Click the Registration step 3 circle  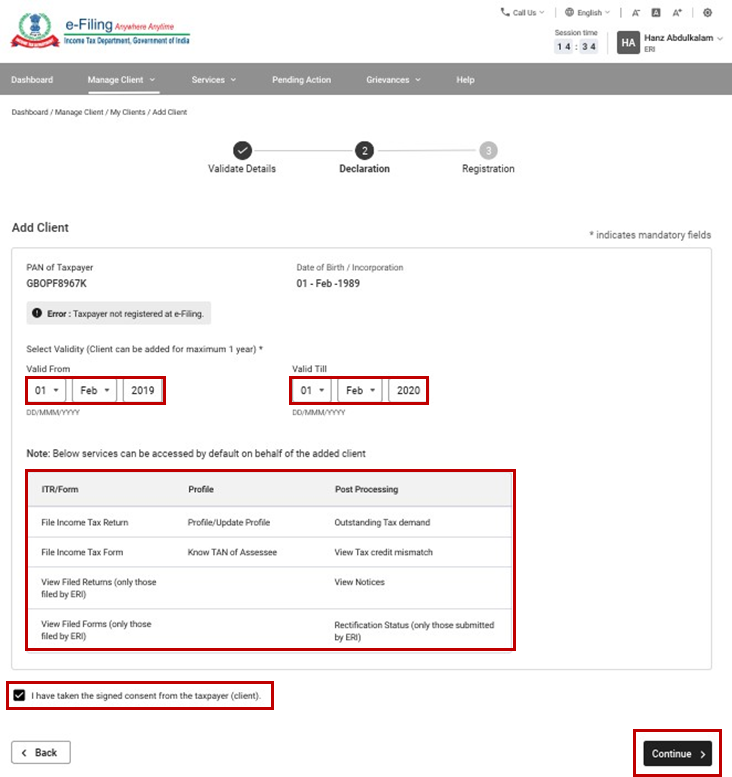point(488,150)
